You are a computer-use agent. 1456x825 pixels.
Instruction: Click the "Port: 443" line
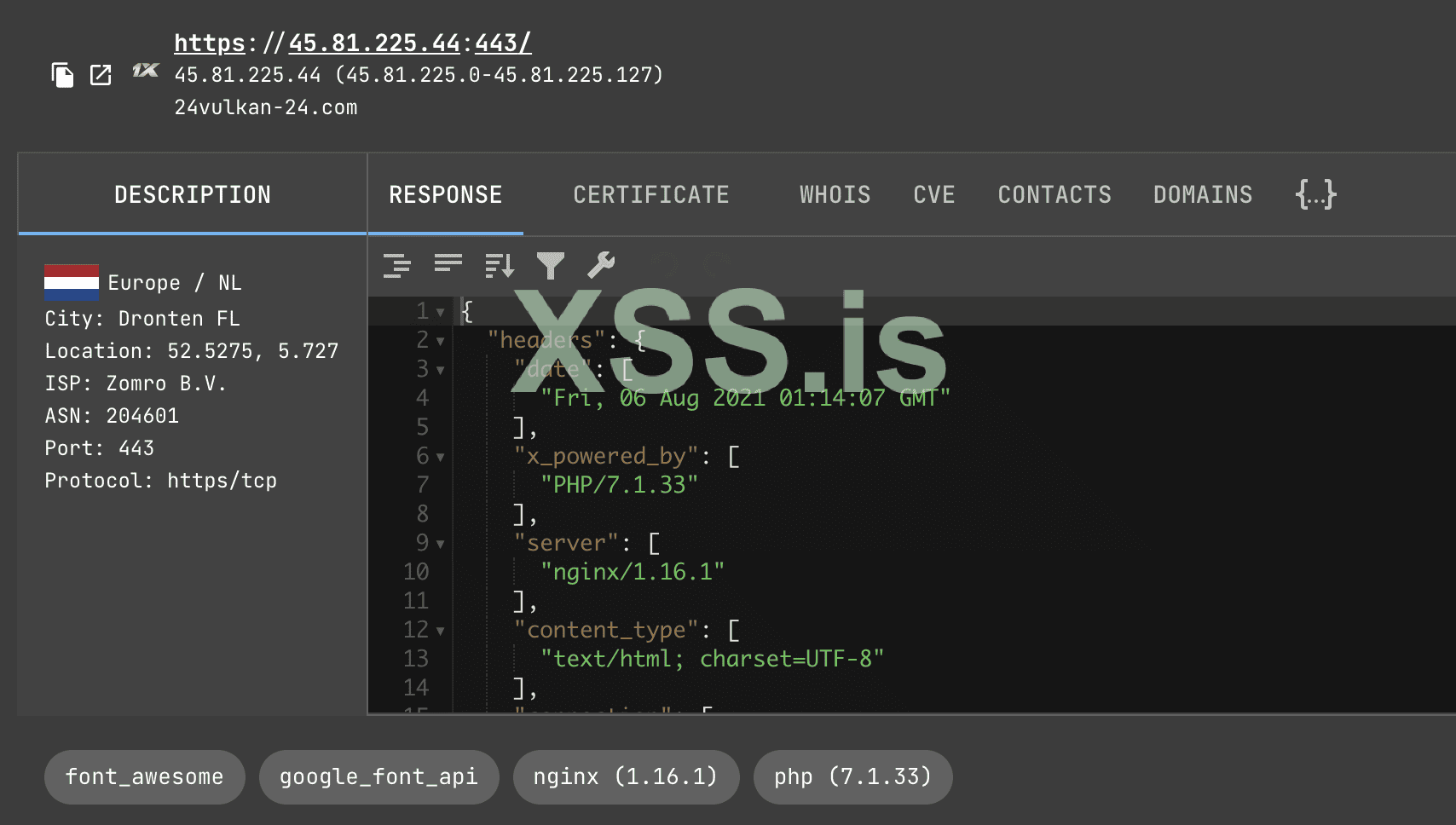pos(100,448)
